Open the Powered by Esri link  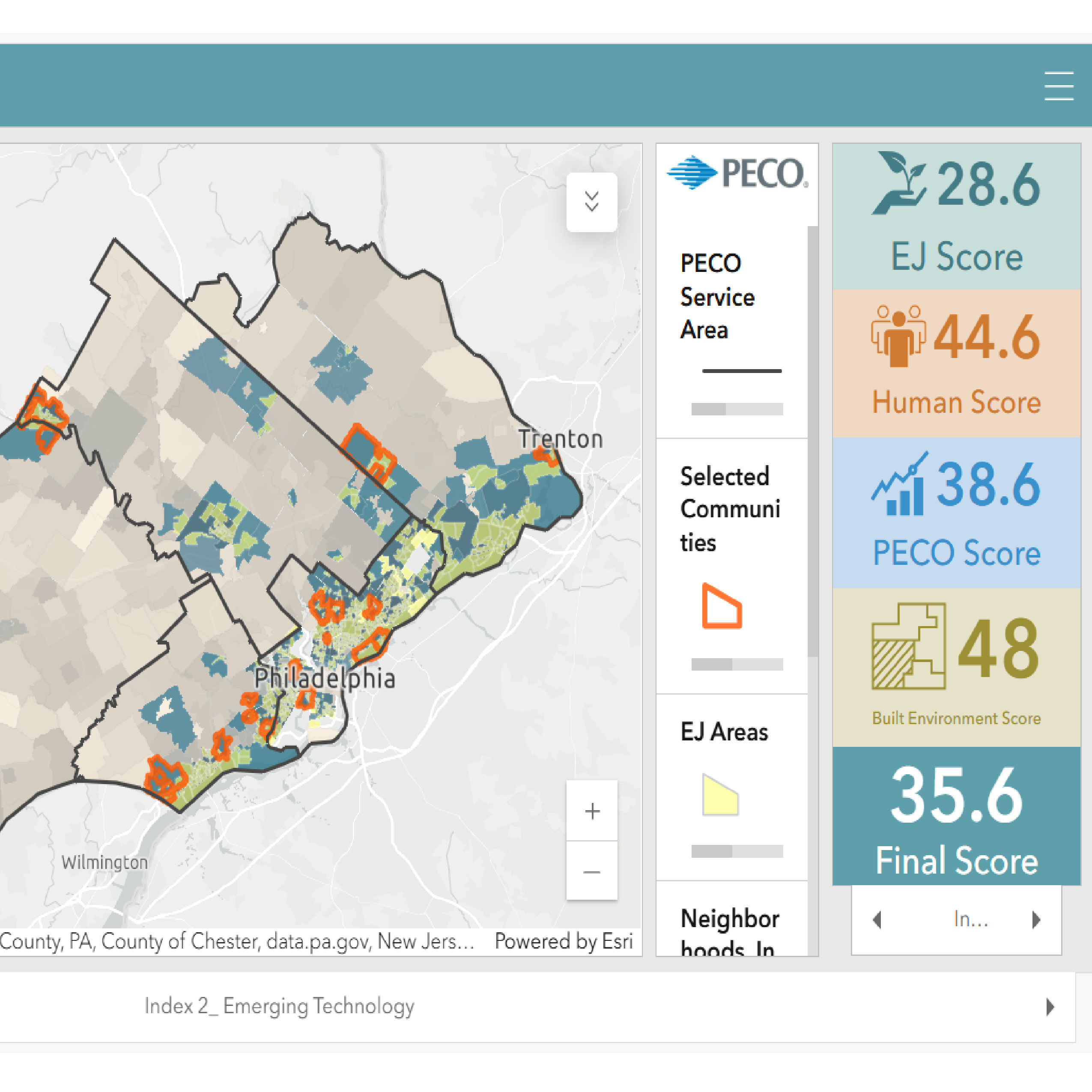pos(563,941)
